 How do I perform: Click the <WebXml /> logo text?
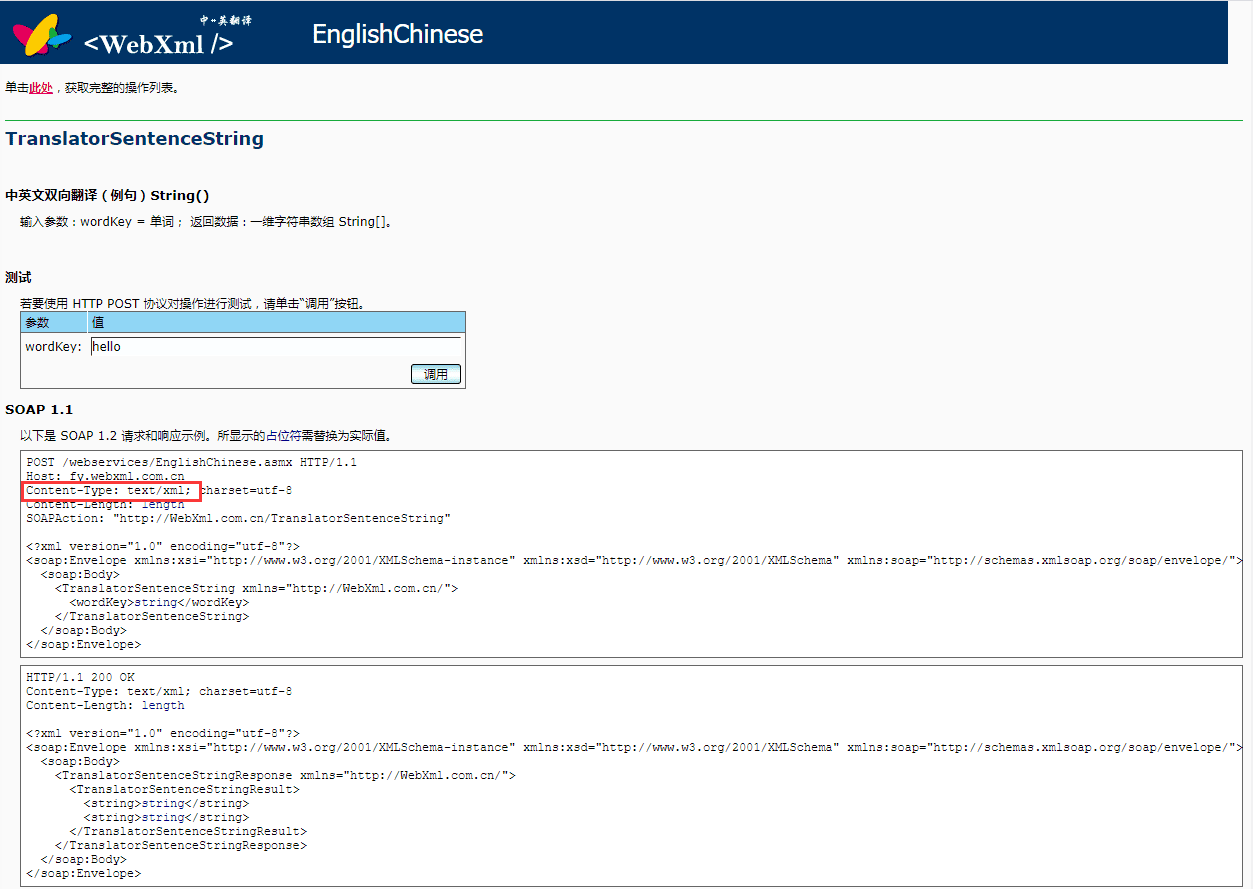tap(158, 44)
